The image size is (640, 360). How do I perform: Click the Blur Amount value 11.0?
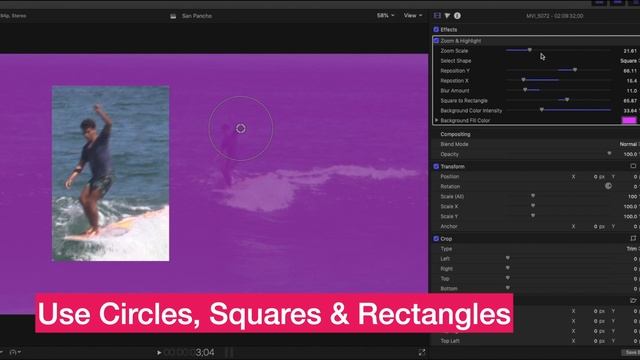[631, 91]
